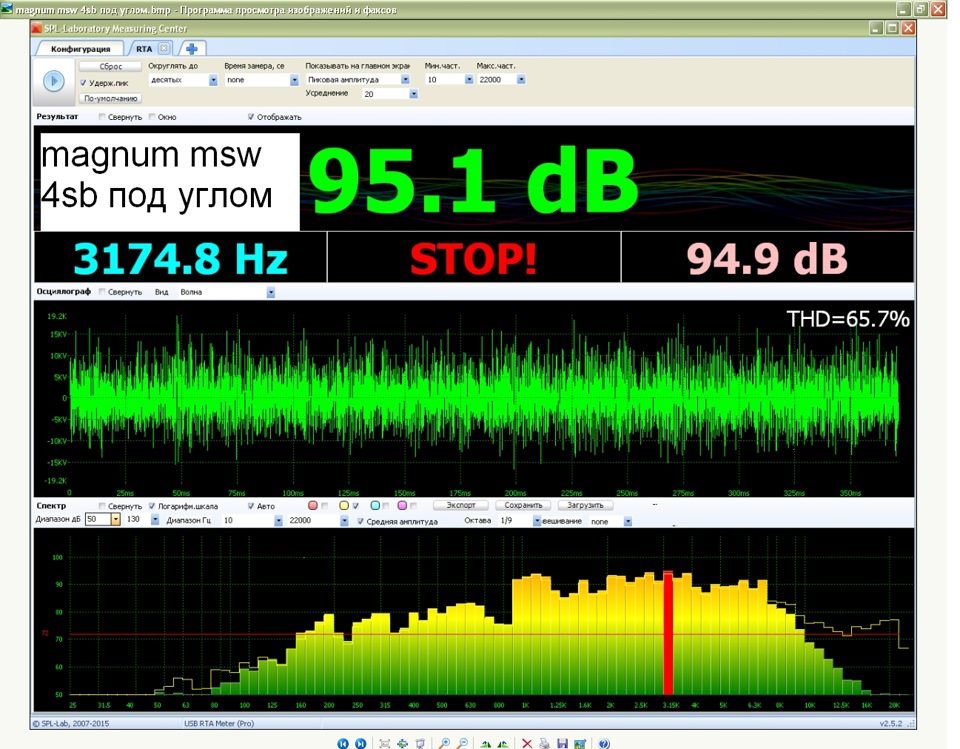
Task: Click the actual size icon in viewer toolbar
Action: 402,743
